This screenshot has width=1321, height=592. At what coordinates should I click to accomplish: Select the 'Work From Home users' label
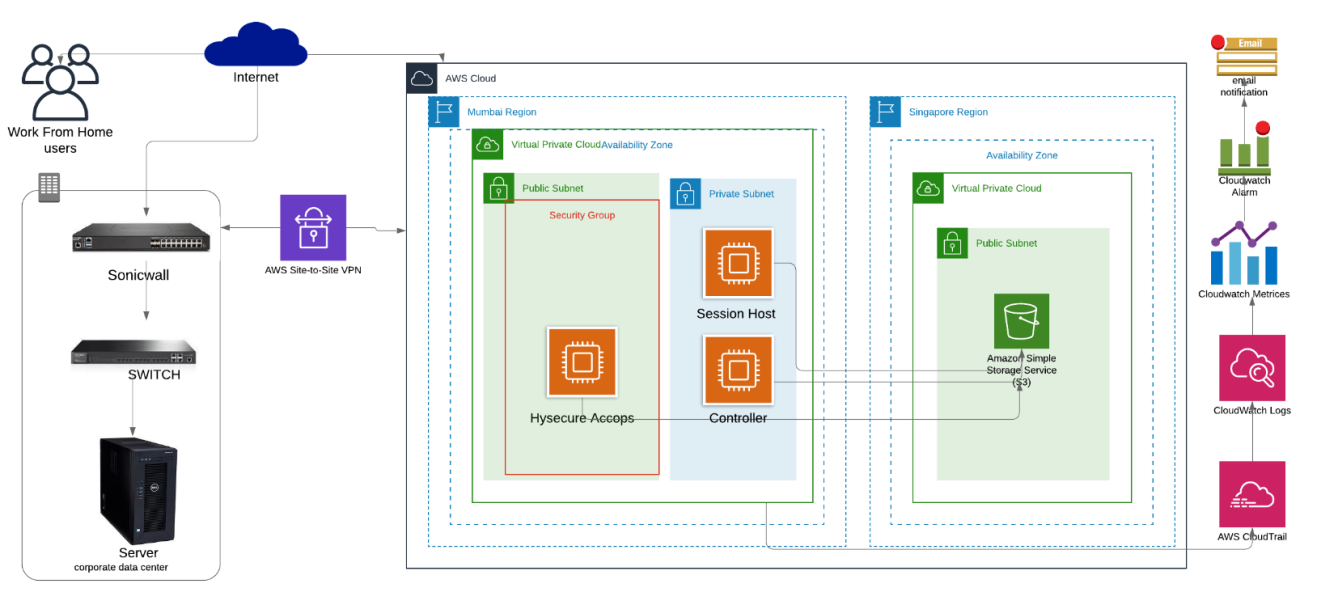pos(60,140)
